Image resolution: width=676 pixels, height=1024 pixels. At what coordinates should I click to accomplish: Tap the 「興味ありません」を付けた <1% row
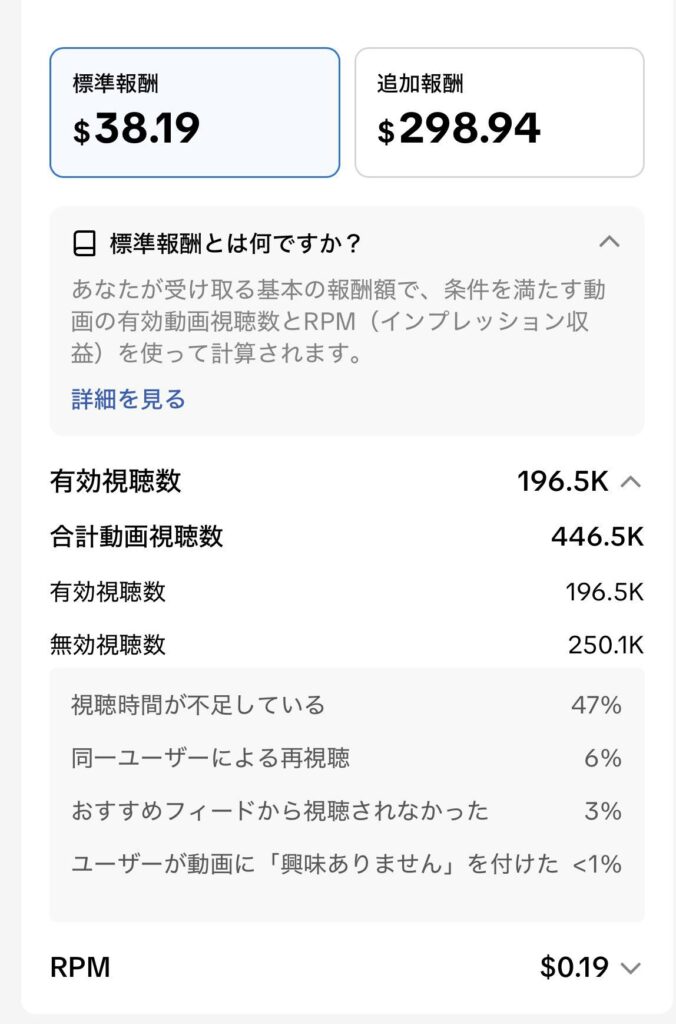(x=346, y=864)
